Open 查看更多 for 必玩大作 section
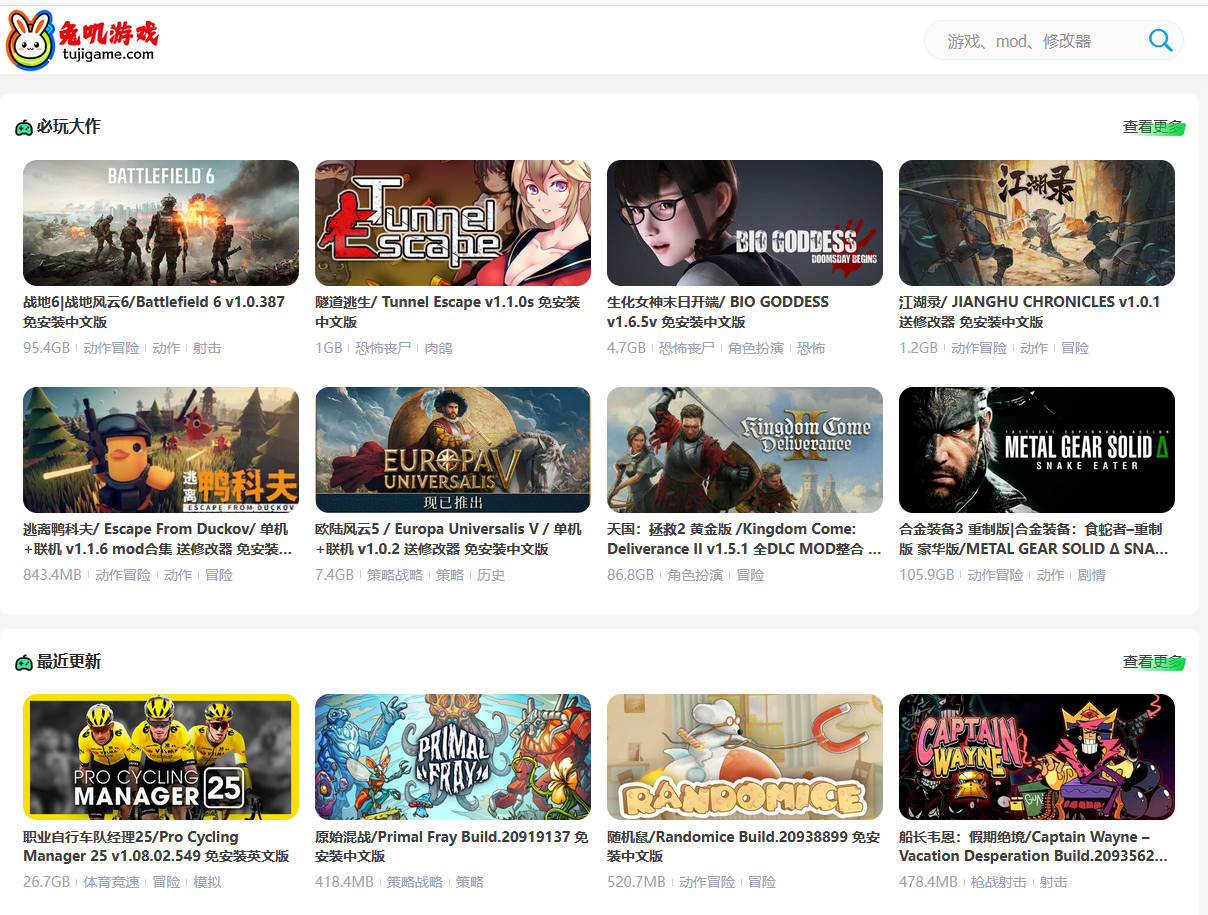 tap(1152, 127)
